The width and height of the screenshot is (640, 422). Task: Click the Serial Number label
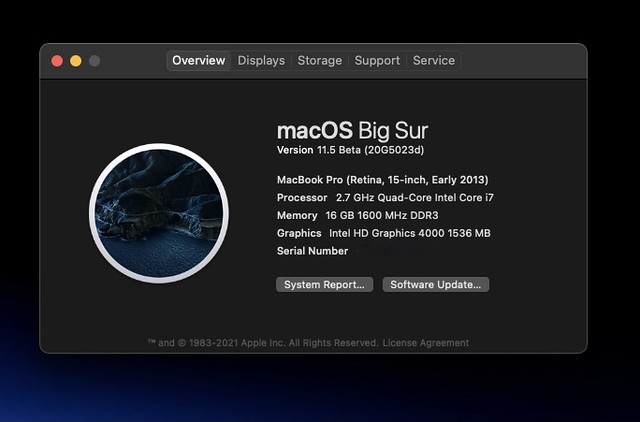coord(312,251)
